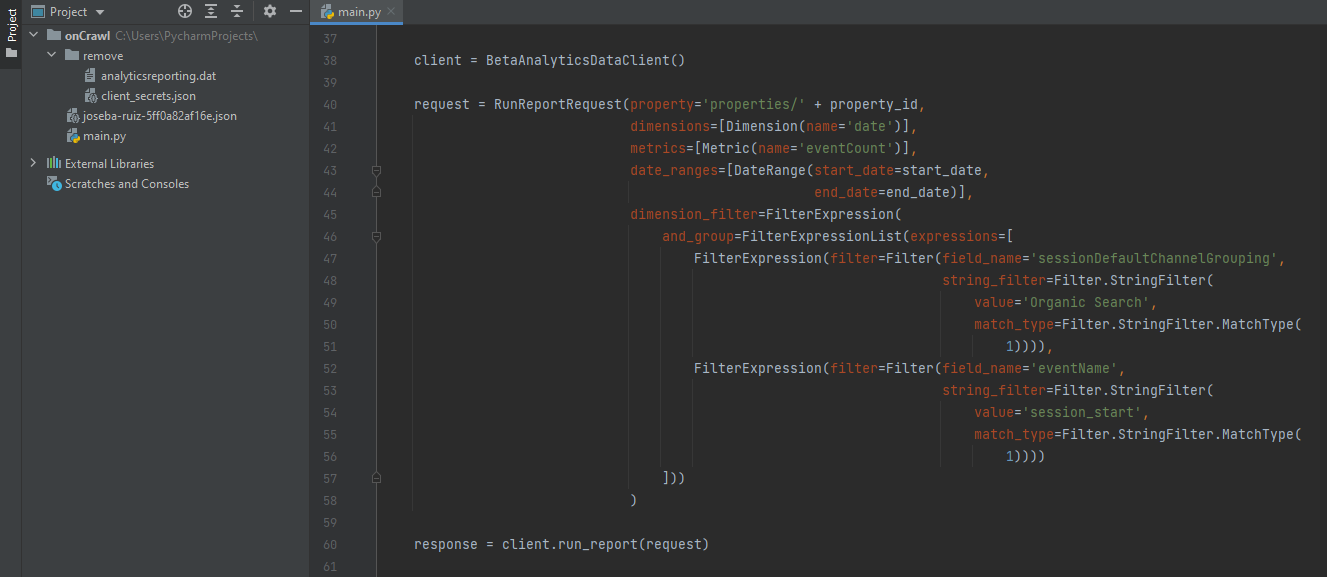Click line number 60 in the editor gutter
The image size is (1327, 577).
pyautogui.click(x=330, y=544)
